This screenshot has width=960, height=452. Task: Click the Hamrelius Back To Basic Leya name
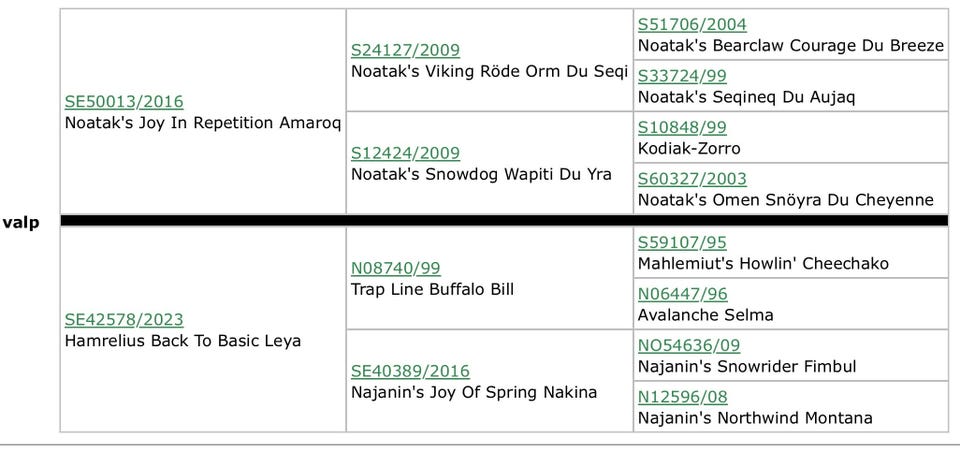click(183, 341)
